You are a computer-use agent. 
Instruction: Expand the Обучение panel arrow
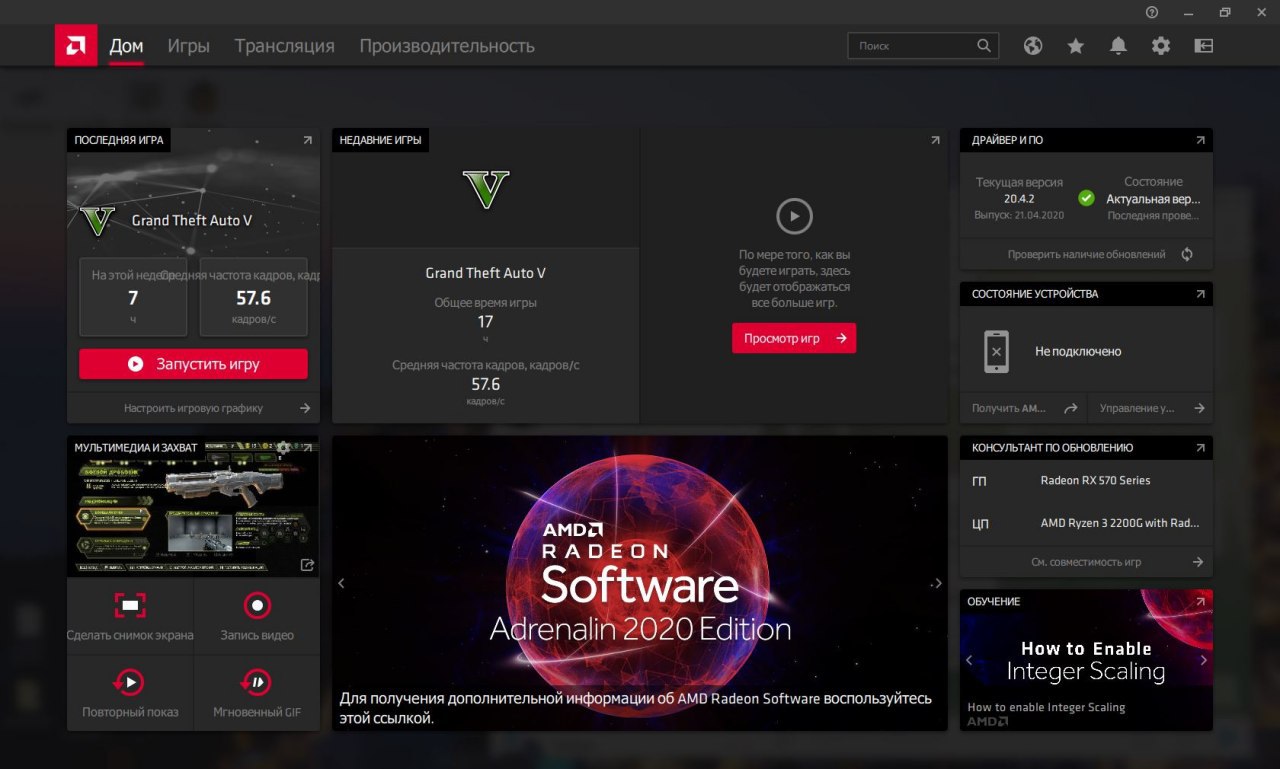point(1200,601)
